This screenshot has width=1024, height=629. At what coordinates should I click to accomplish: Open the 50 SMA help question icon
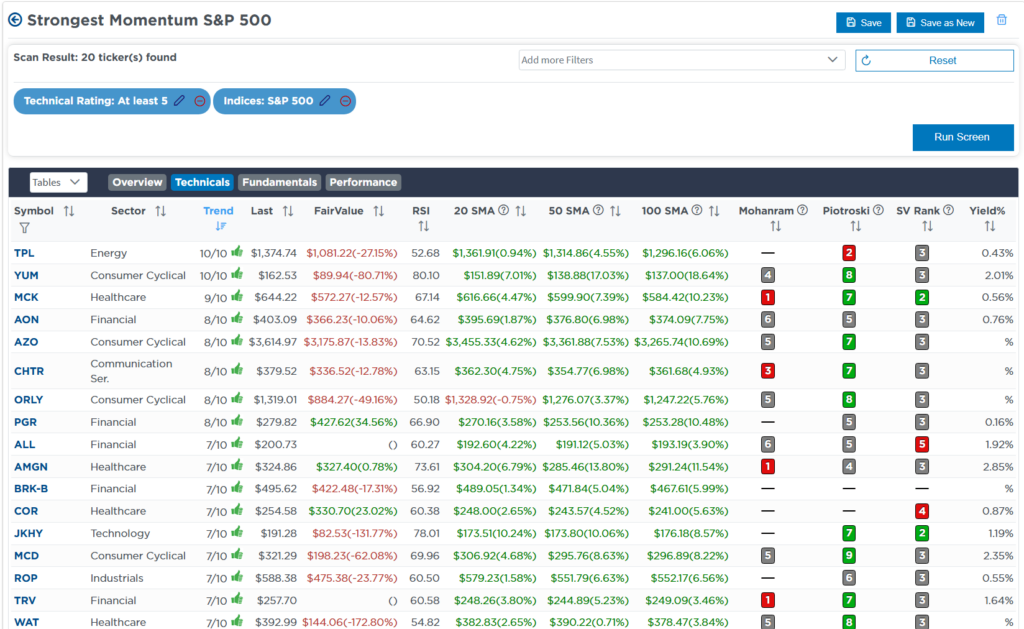pos(598,210)
